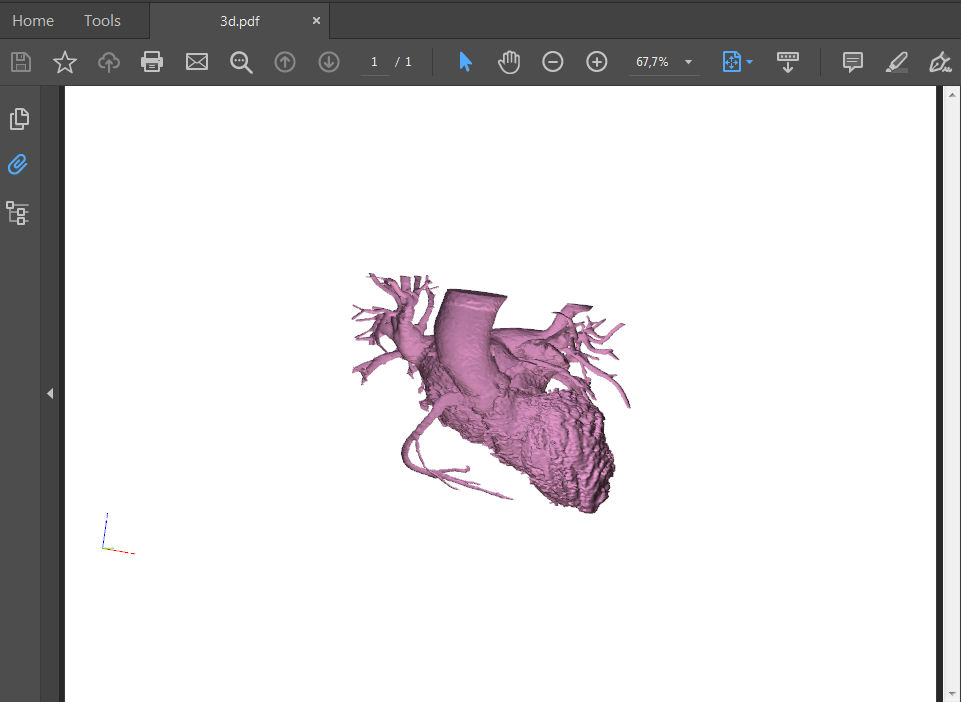
Task: Open search with the magnifier icon
Action: point(240,62)
